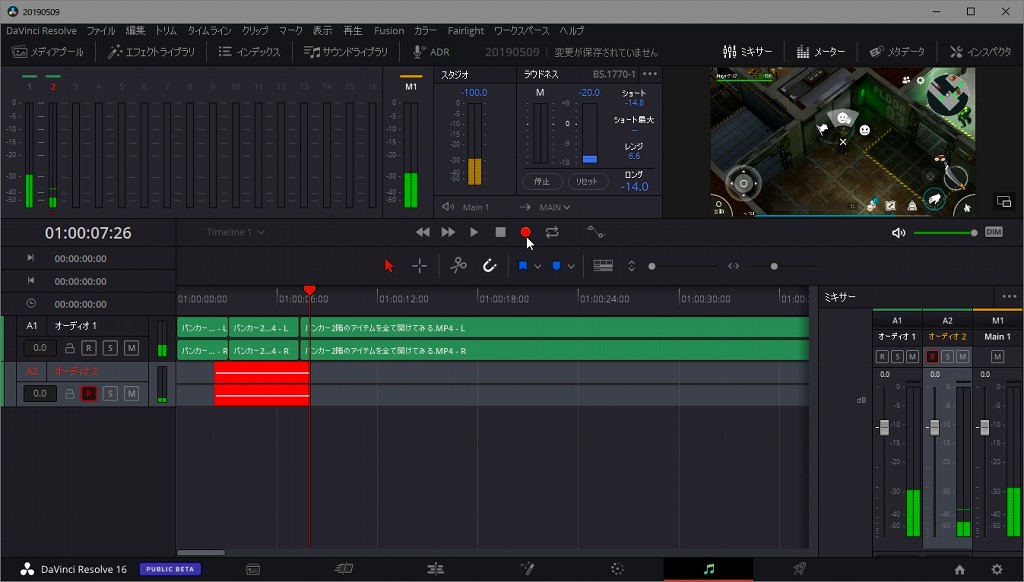Open the Timeline 1 dropdown
This screenshot has height=582, width=1024.
236,232
